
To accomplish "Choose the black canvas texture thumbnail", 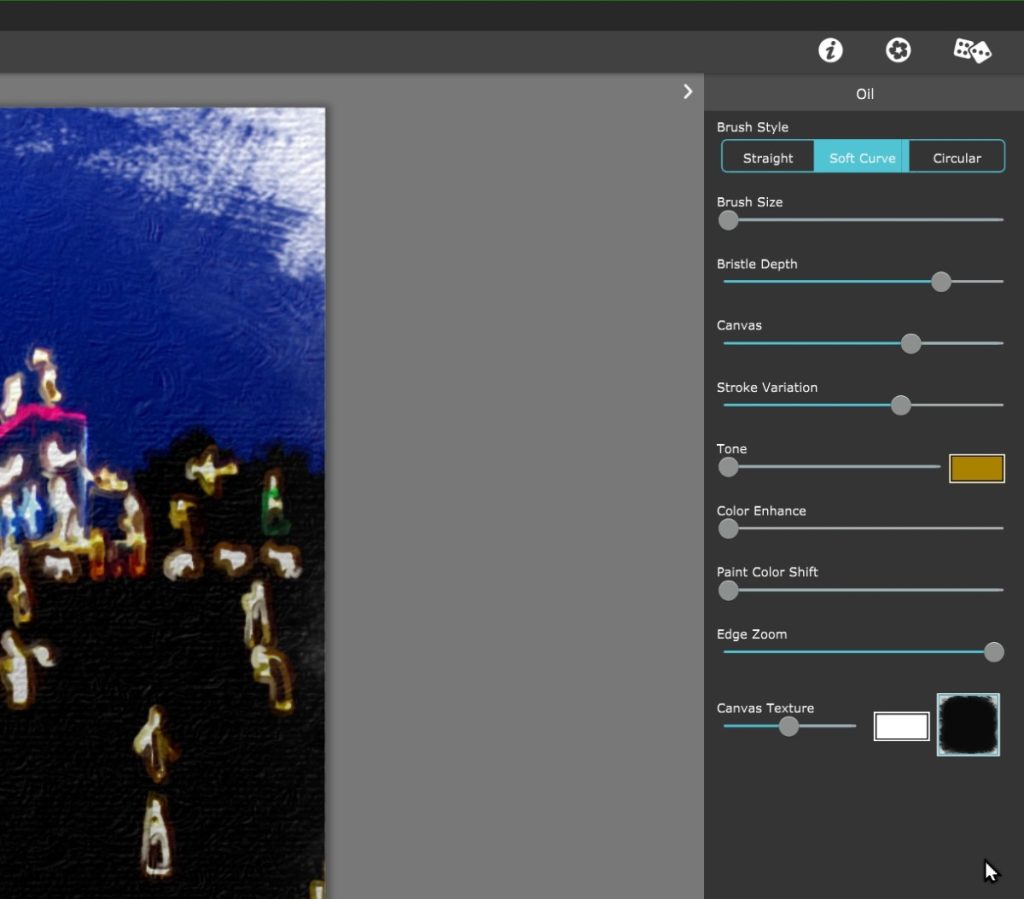I will click(968, 725).
